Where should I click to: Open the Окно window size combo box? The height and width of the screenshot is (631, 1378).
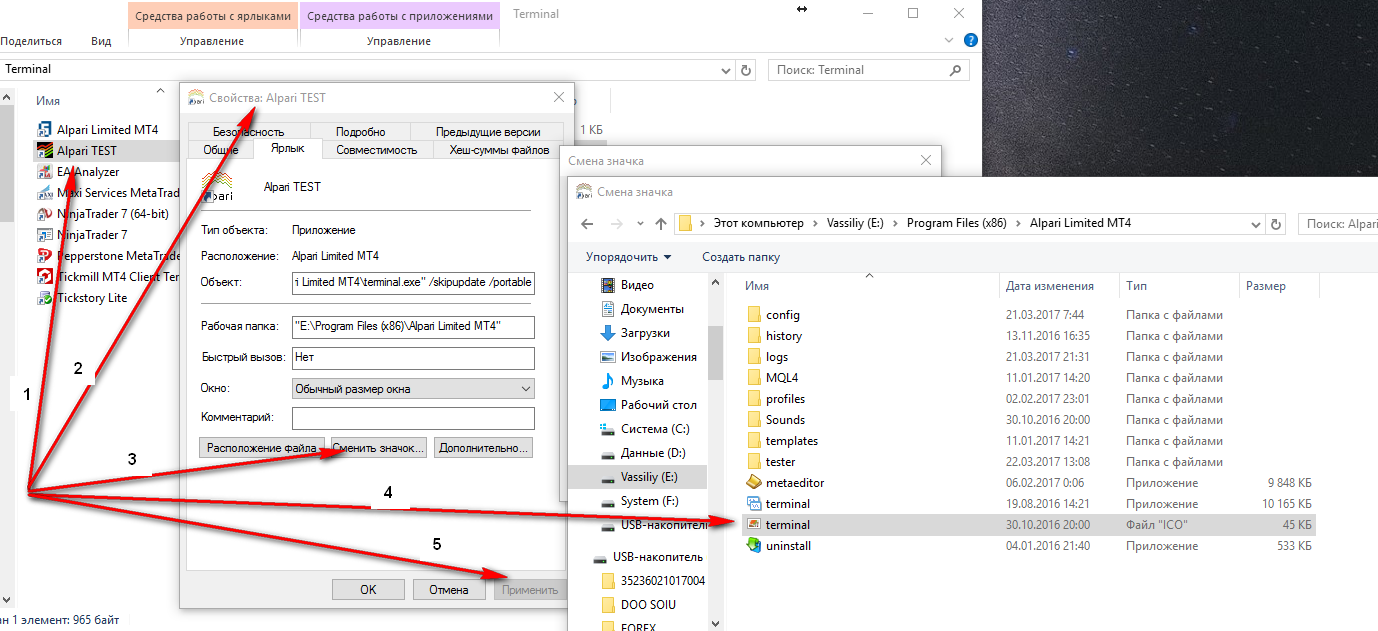click(413, 389)
